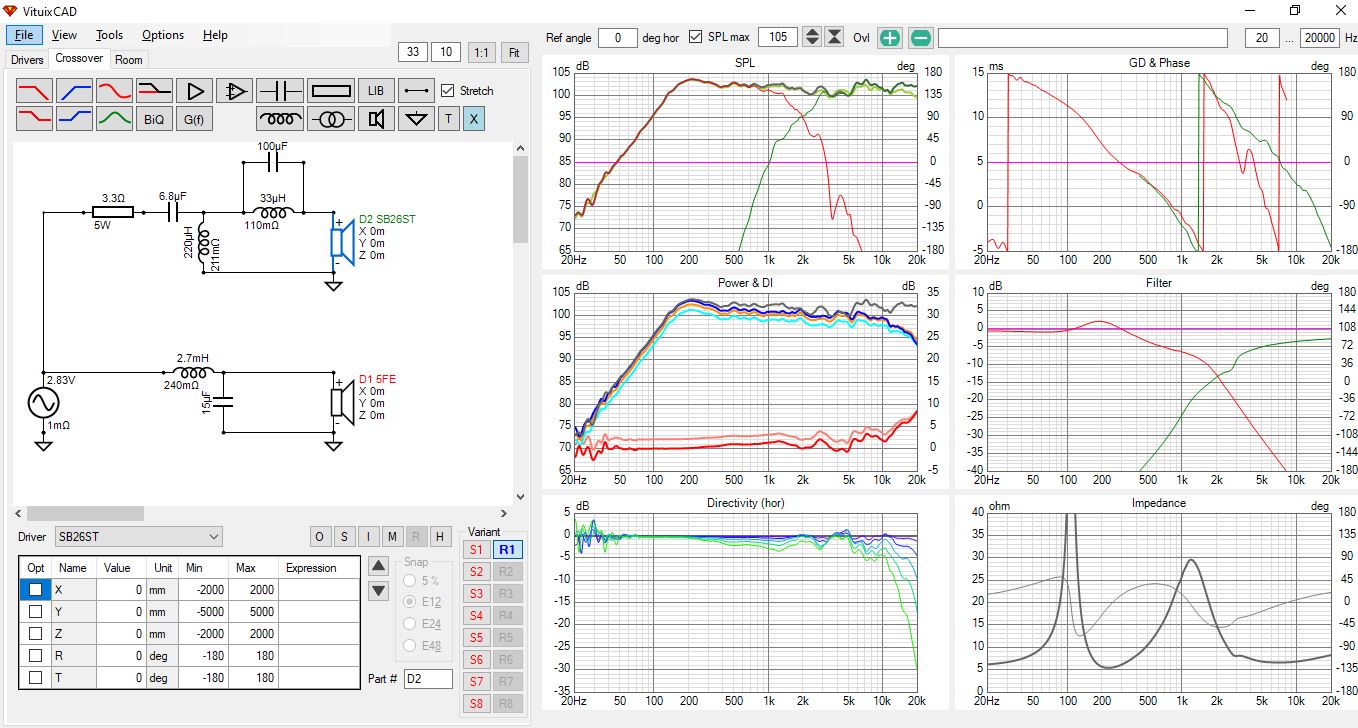
Task: Open the Driver dropdown showing SB26ST
Action: 138,537
